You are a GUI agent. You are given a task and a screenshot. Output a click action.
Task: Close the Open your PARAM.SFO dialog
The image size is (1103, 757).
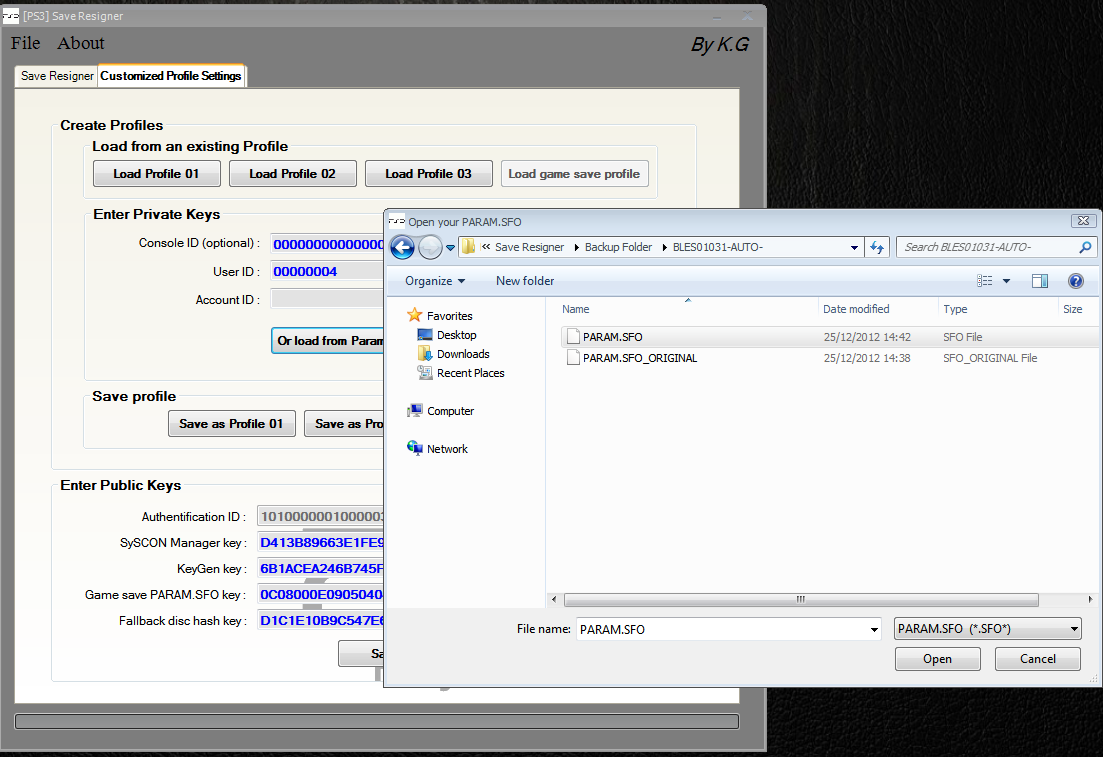coord(1083,221)
